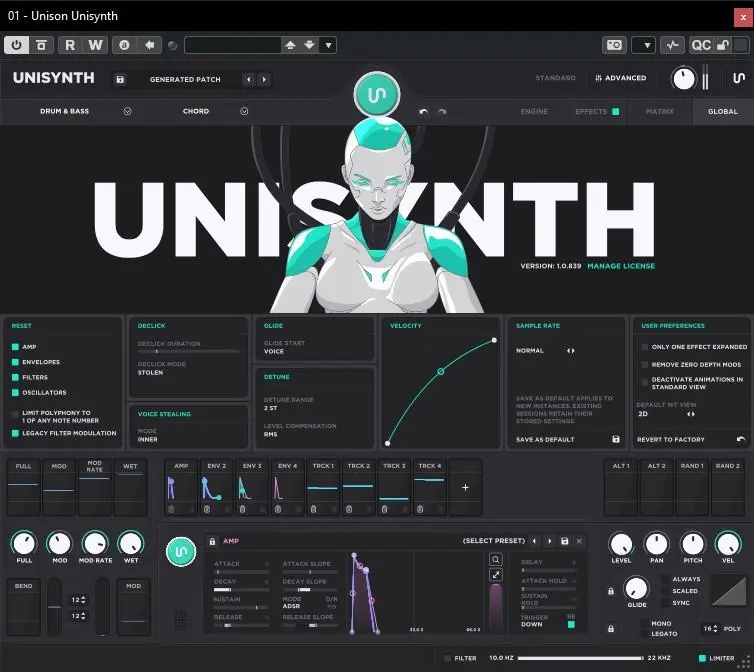This screenshot has height=672, width=754.
Task: Click the trash icon under ENV 2
Action: pyautogui.click(x=207, y=509)
